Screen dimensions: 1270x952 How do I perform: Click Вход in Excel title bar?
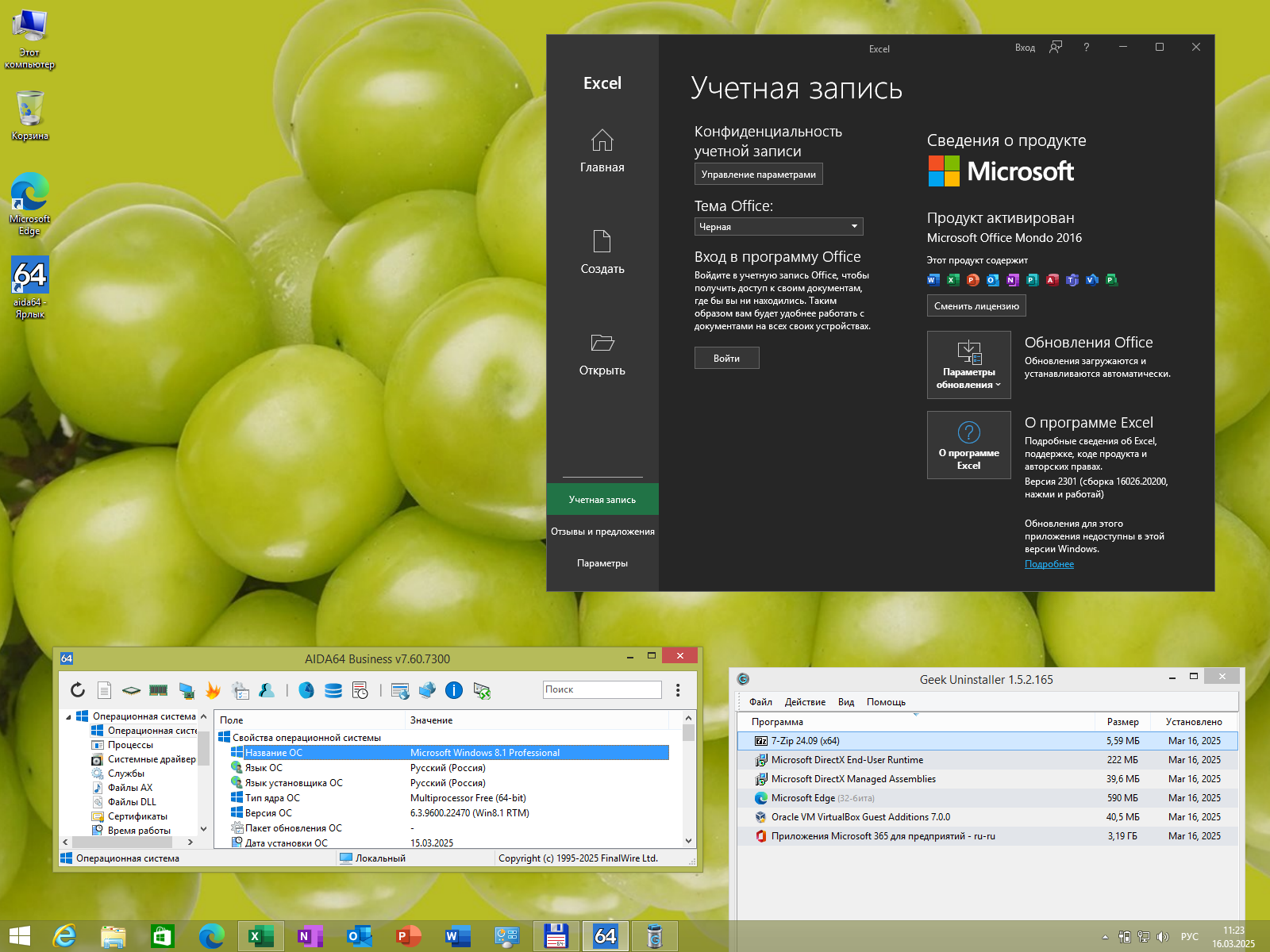click(1025, 48)
